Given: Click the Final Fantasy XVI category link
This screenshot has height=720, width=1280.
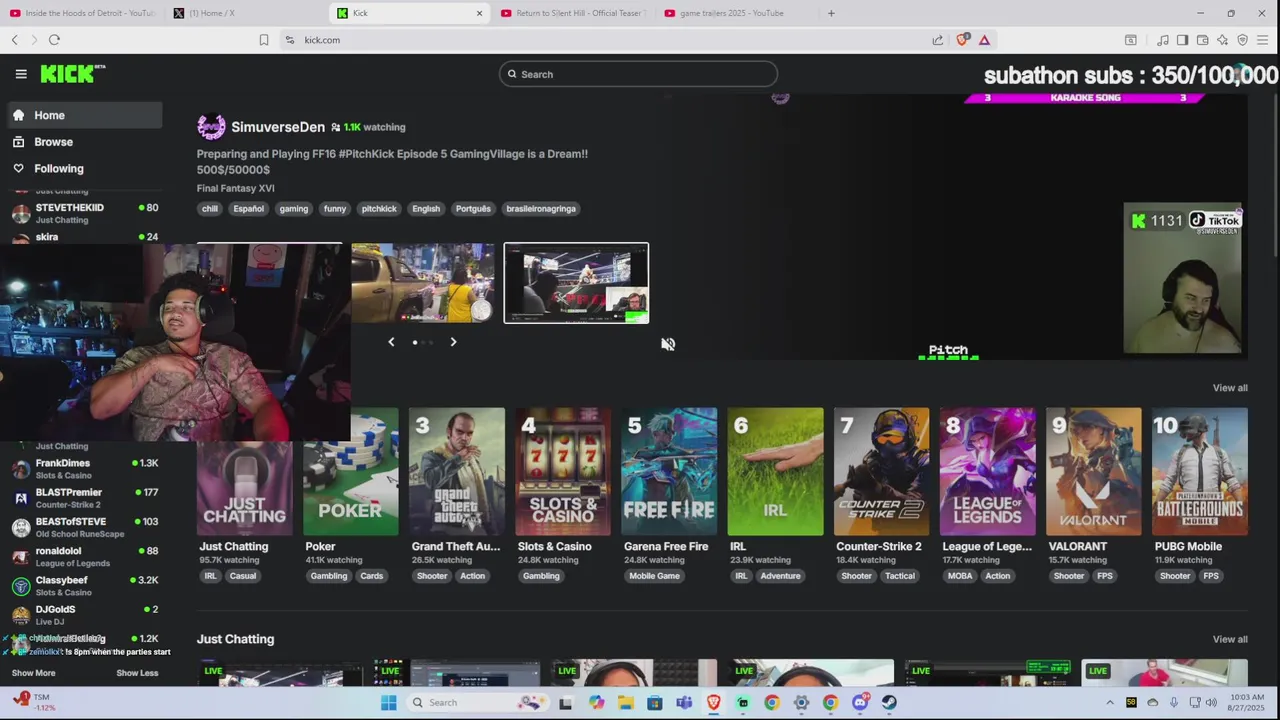Looking at the screenshot, I should pos(235,188).
